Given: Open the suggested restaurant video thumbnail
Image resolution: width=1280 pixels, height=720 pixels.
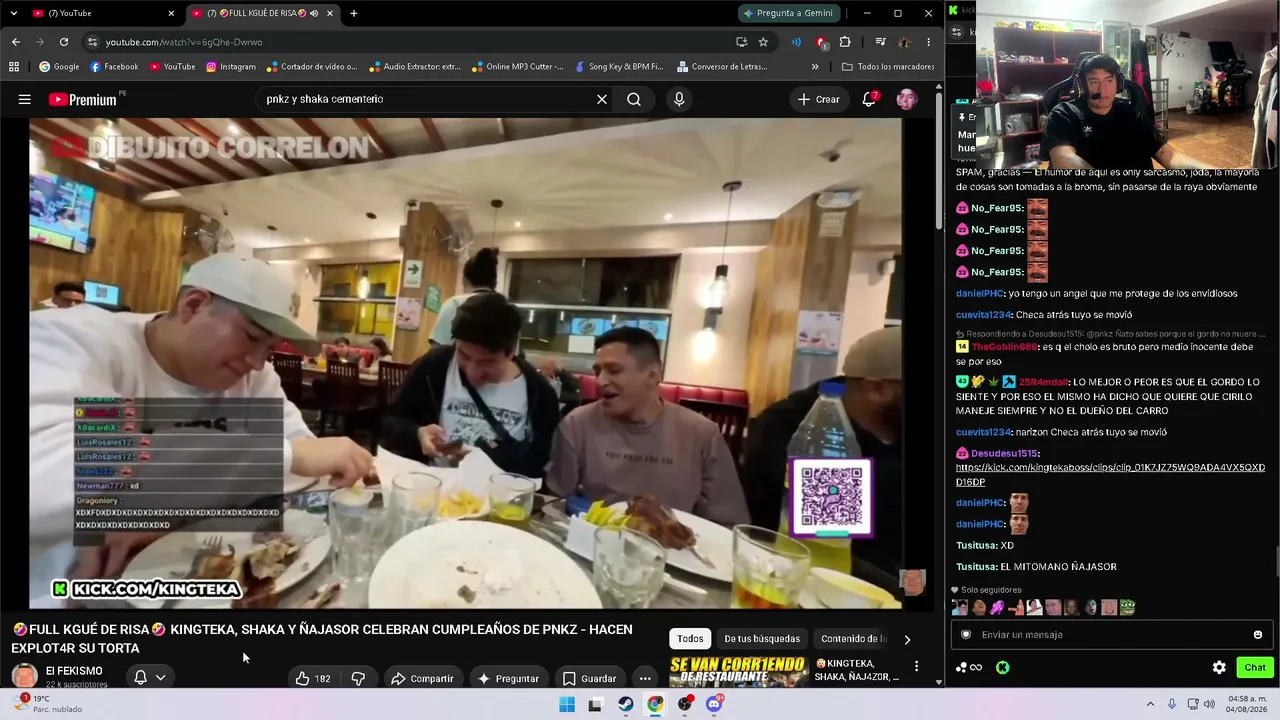Looking at the screenshot, I should click(739, 672).
